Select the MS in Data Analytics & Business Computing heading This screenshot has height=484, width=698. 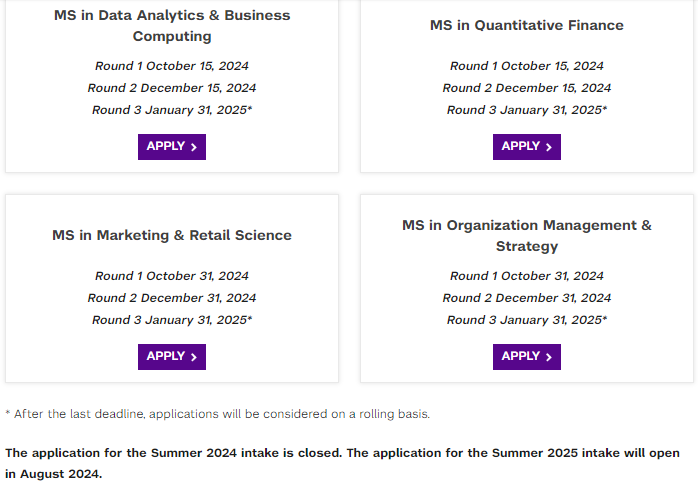(x=172, y=25)
